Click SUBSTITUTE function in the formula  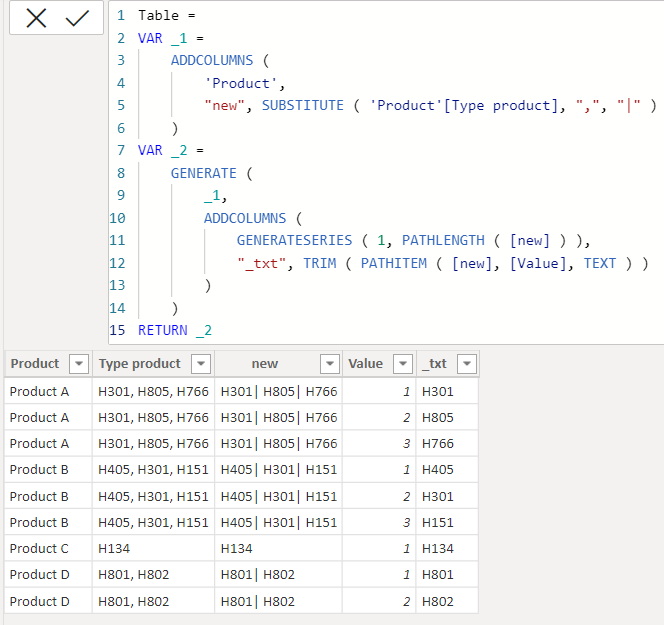pyautogui.click(x=303, y=105)
